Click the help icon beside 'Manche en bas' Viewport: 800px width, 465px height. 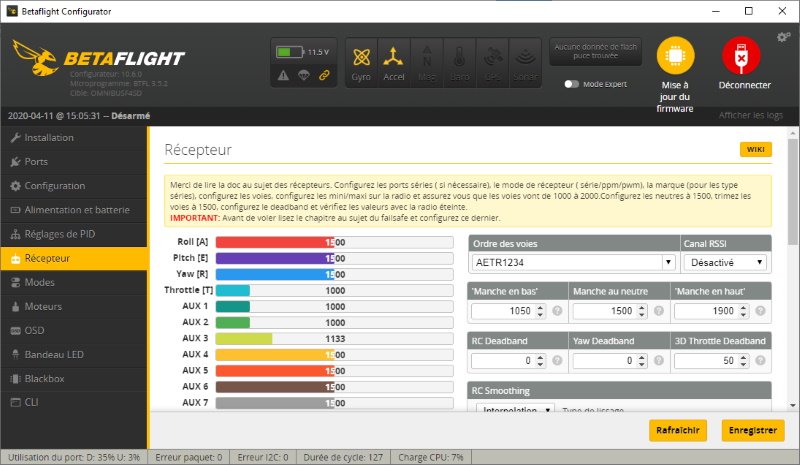(559, 311)
